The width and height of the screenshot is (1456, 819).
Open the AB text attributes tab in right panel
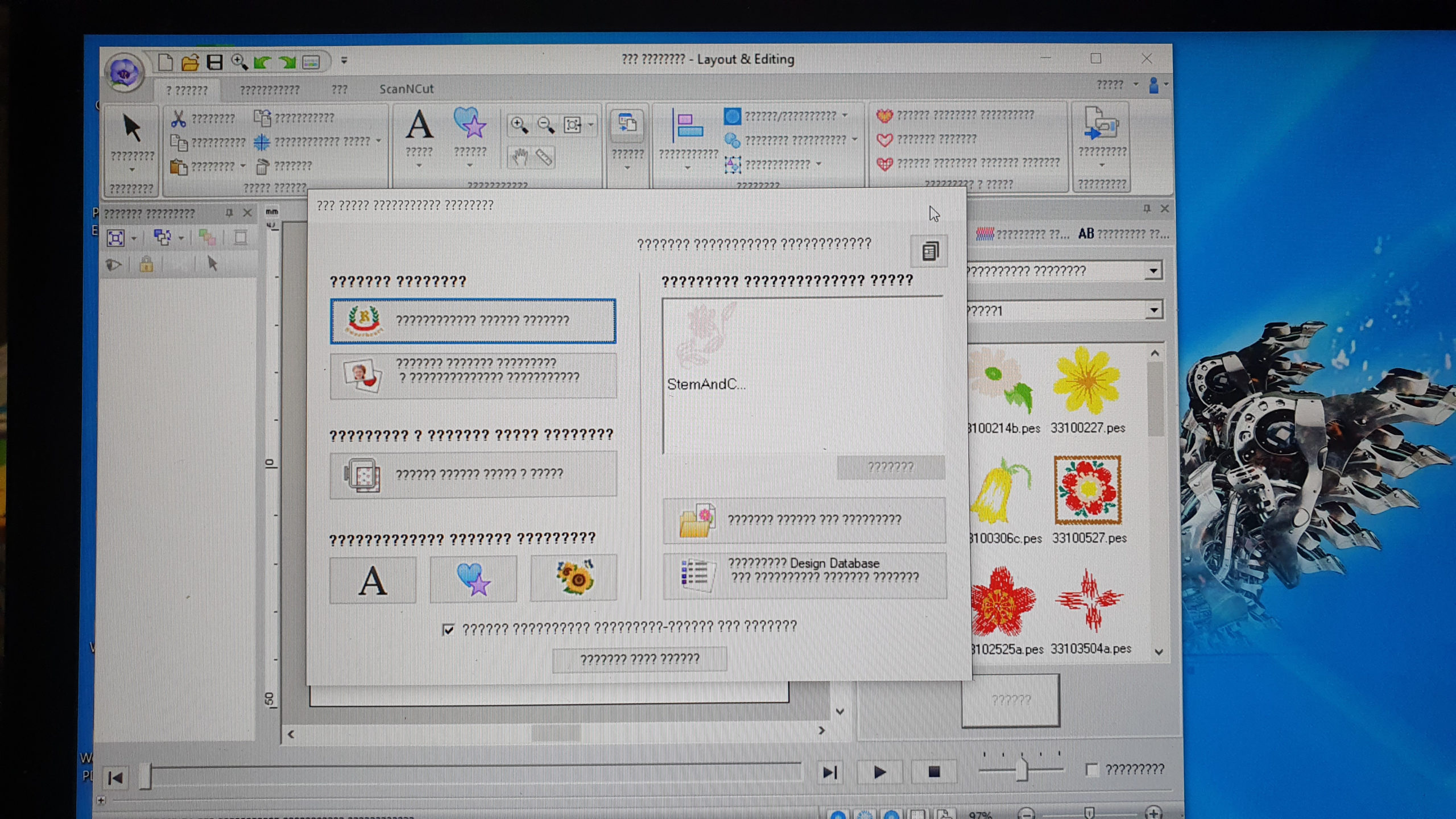pyautogui.click(x=1123, y=234)
